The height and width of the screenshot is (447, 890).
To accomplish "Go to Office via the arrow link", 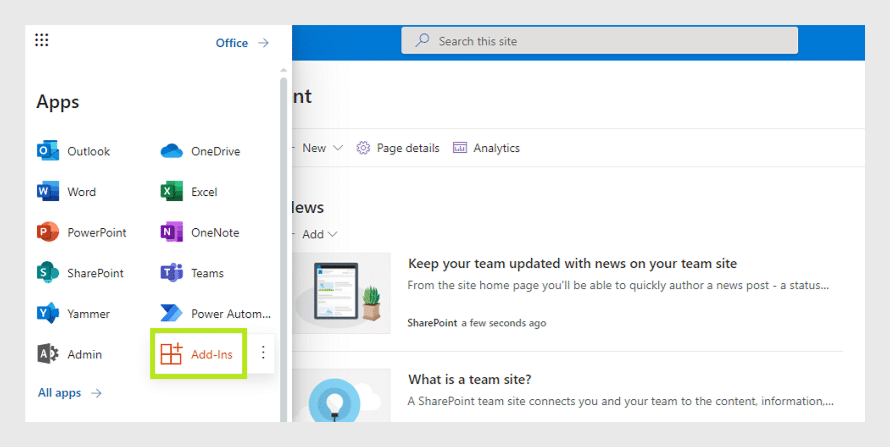I will 242,43.
